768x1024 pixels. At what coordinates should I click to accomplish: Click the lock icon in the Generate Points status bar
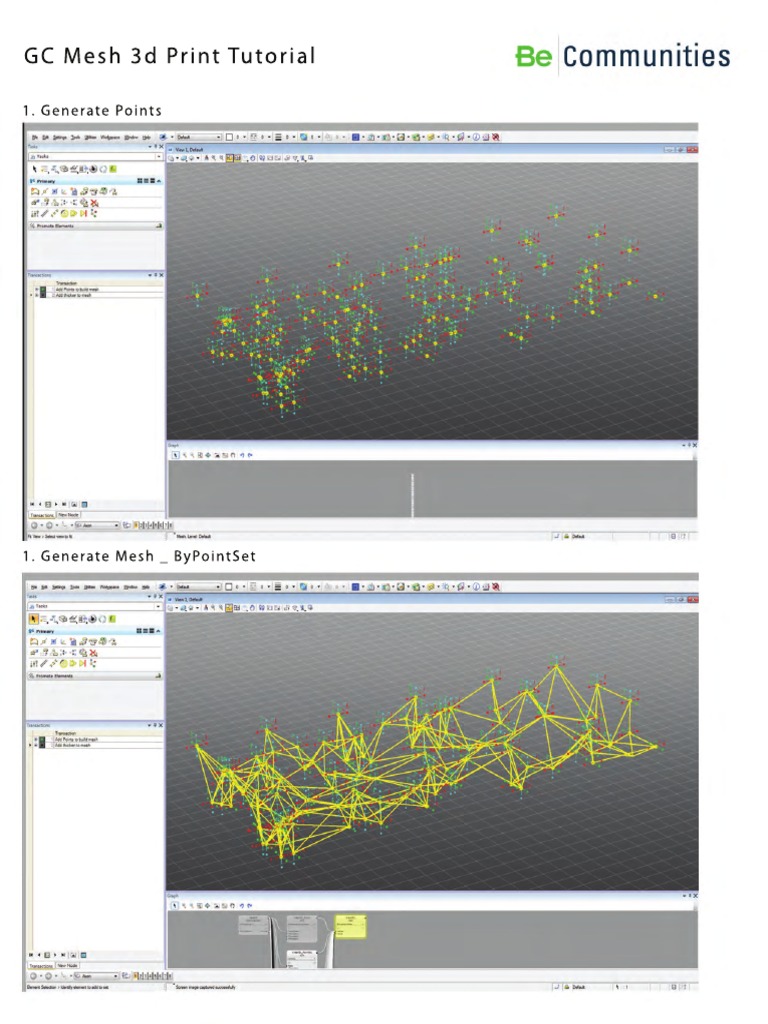pyautogui.click(x=567, y=536)
